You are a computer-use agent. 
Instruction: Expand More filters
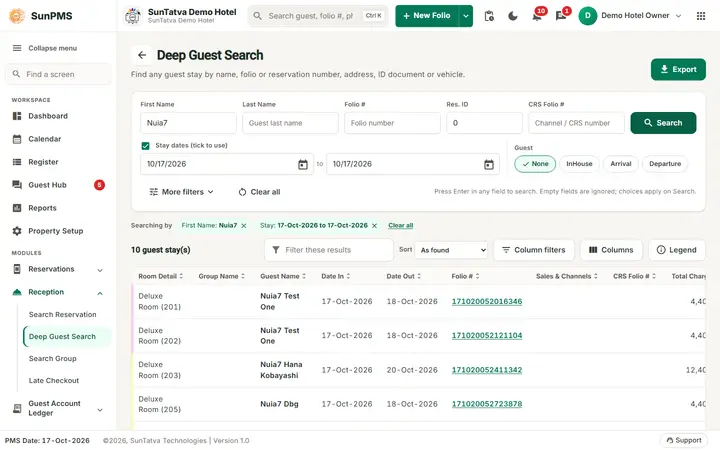click(181, 192)
